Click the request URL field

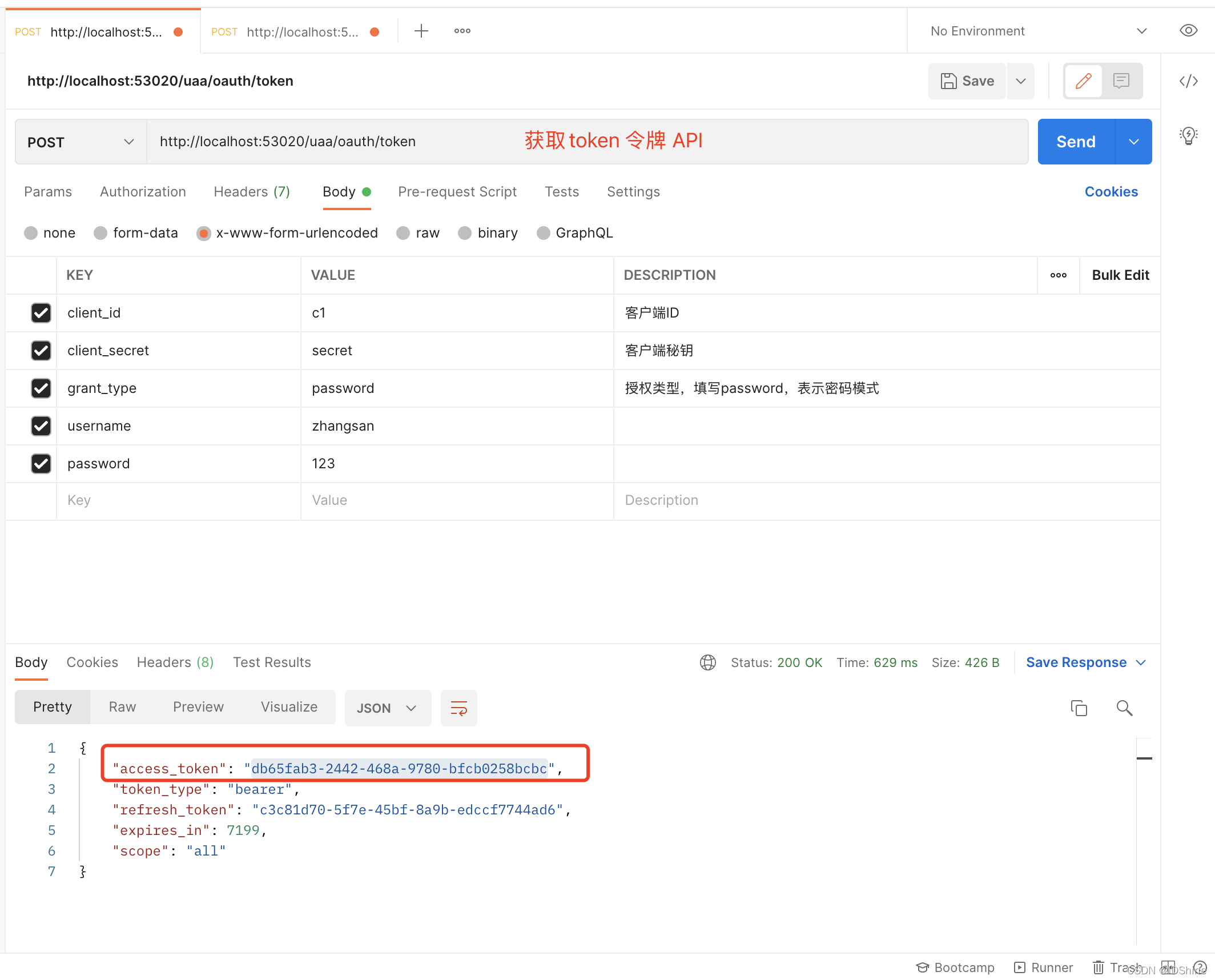(587, 142)
